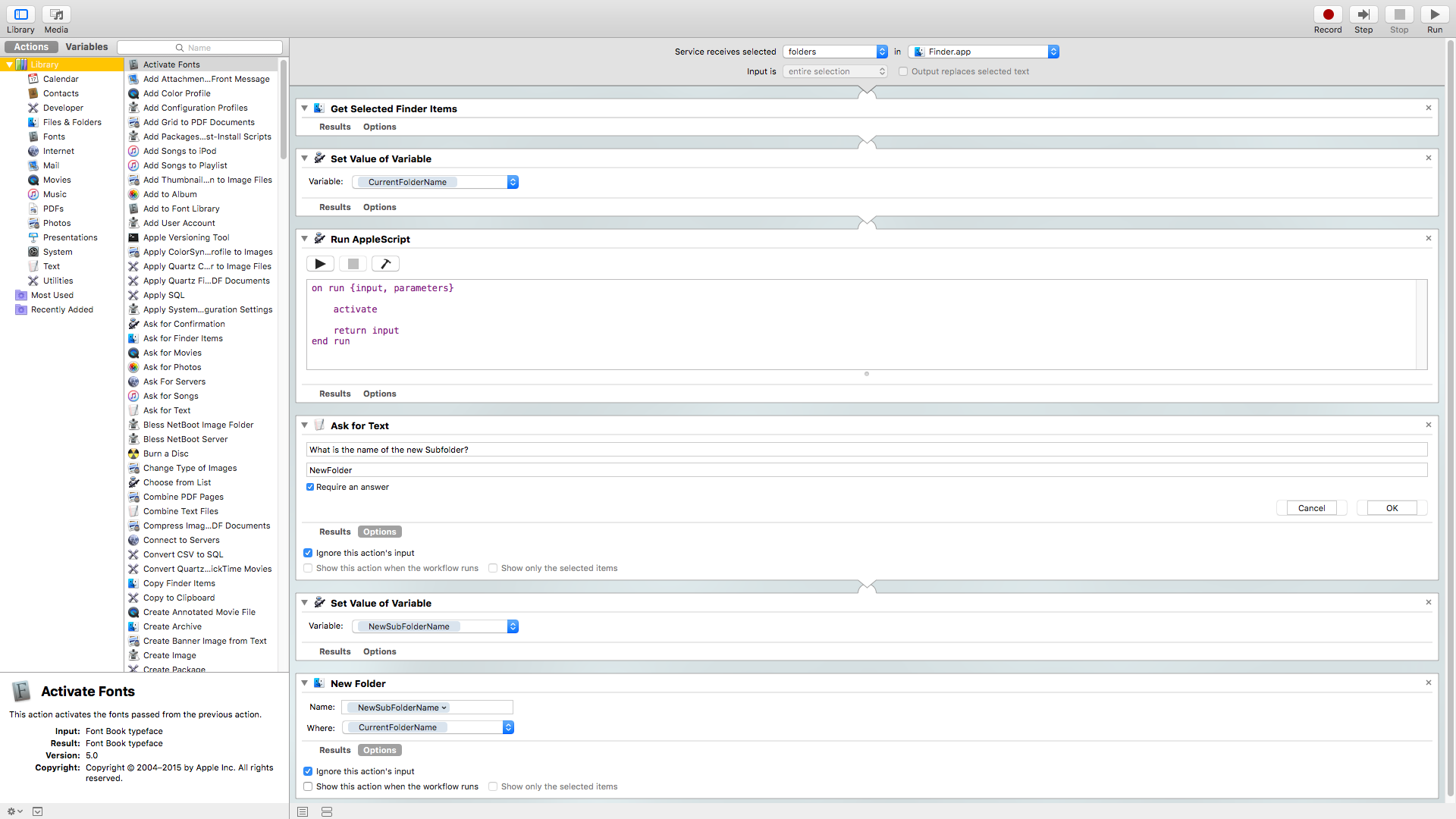Compile AppleScript with hammer icon
The height and width of the screenshot is (819, 1456).
[385, 264]
